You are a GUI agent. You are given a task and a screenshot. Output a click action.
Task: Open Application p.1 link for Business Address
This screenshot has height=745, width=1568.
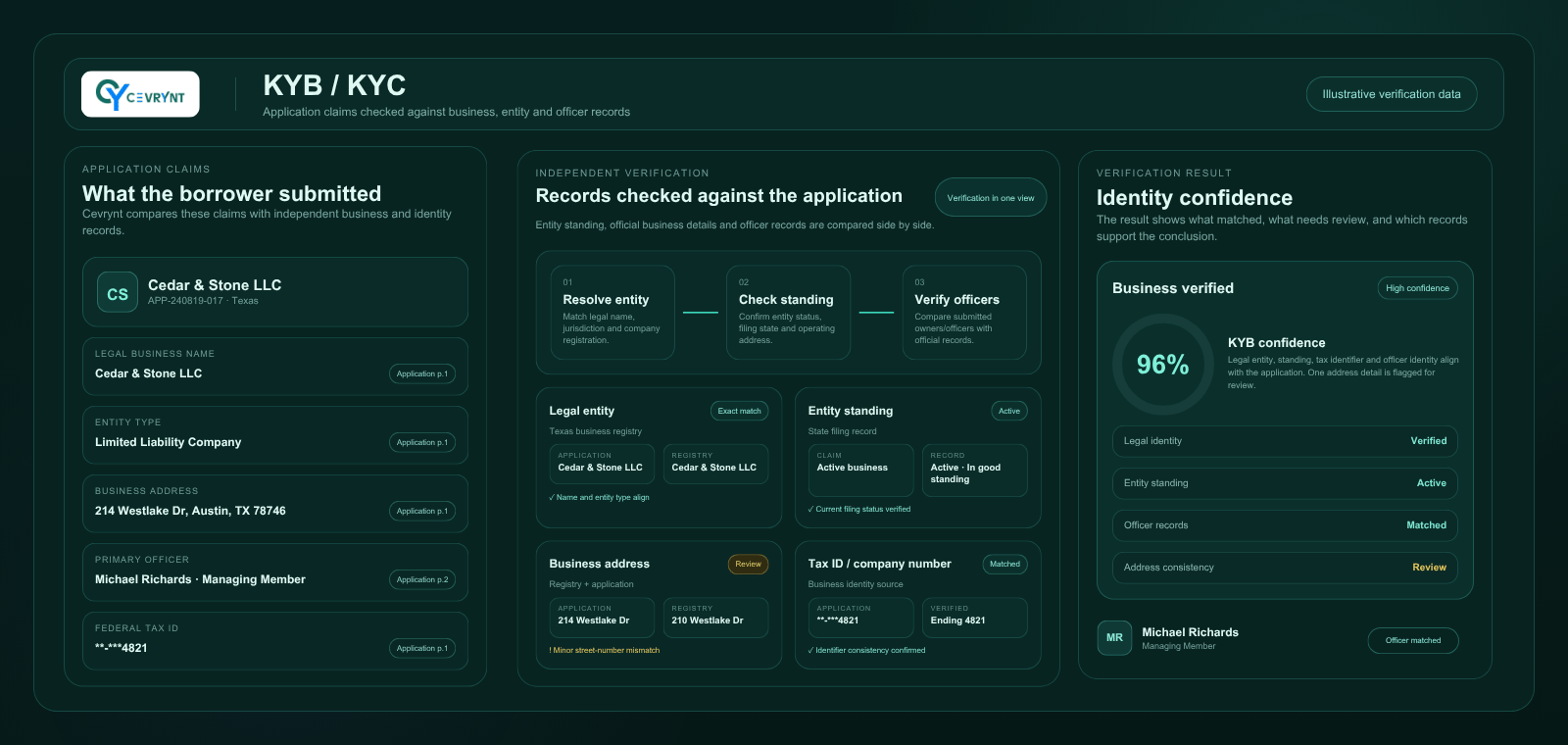[x=422, y=511]
